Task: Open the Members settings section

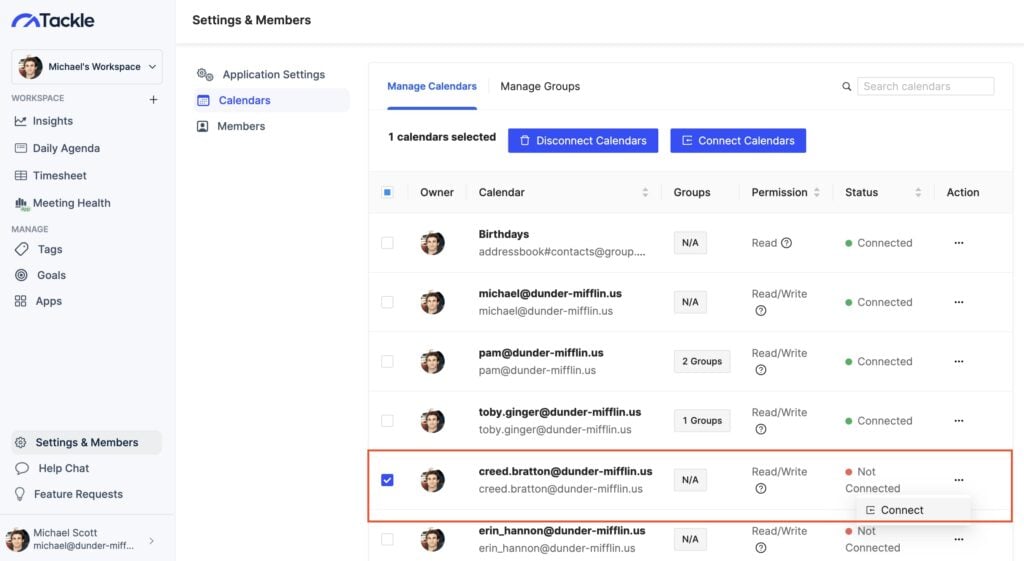Action: pyautogui.click(x=241, y=126)
